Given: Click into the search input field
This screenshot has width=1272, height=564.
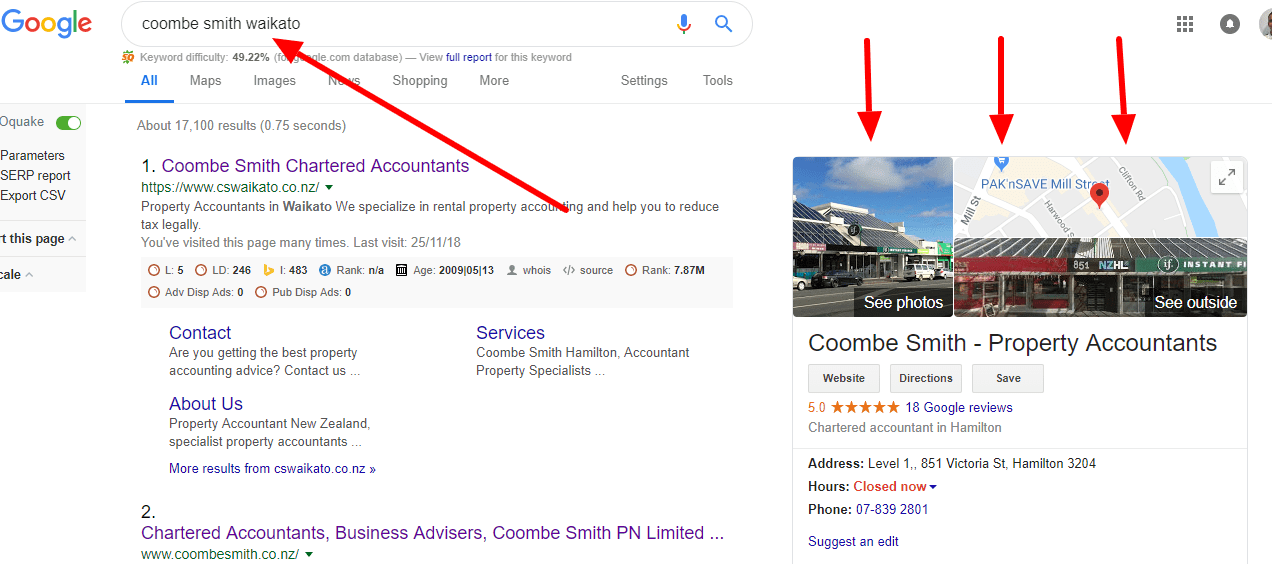Looking at the screenshot, I should point(400,24).
